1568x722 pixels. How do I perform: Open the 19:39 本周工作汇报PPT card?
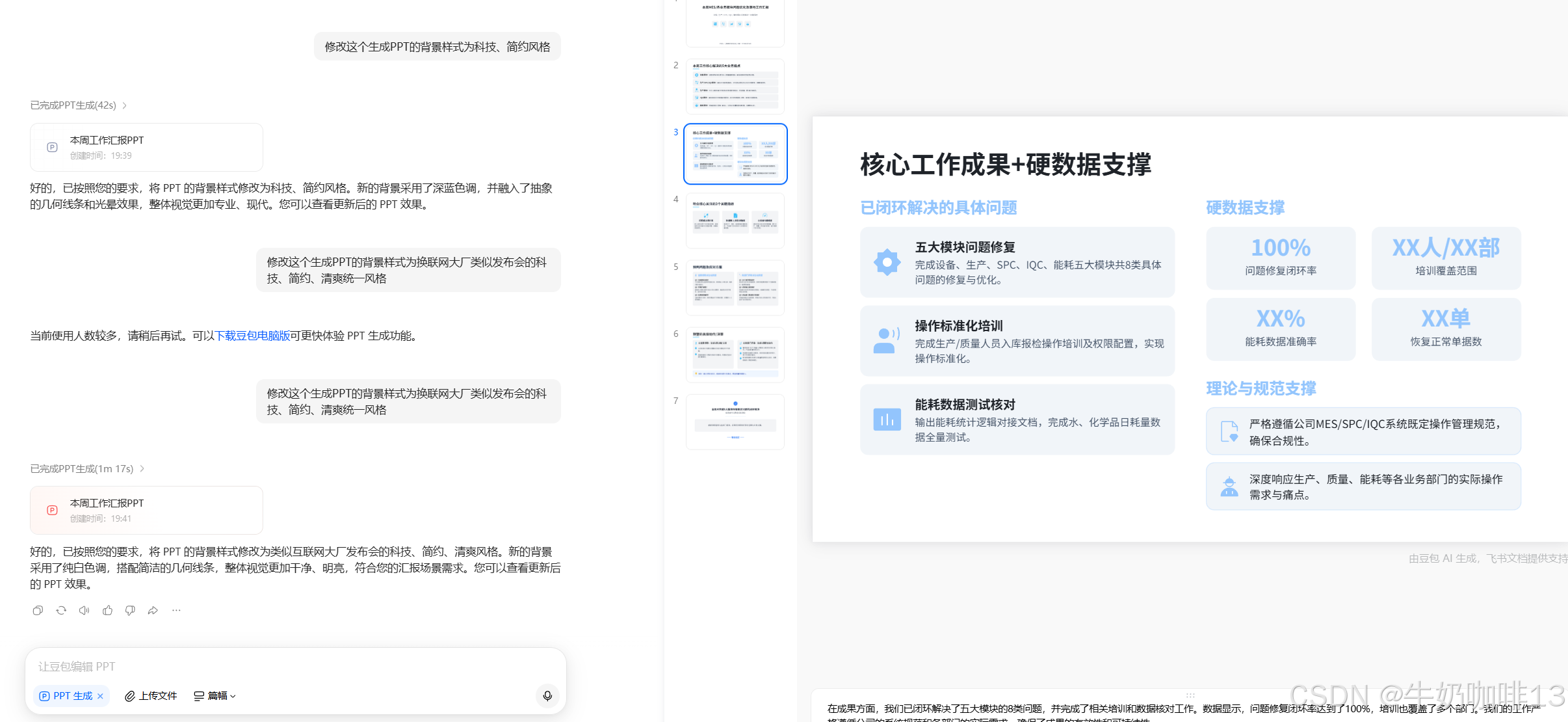(x=146, y=148)
